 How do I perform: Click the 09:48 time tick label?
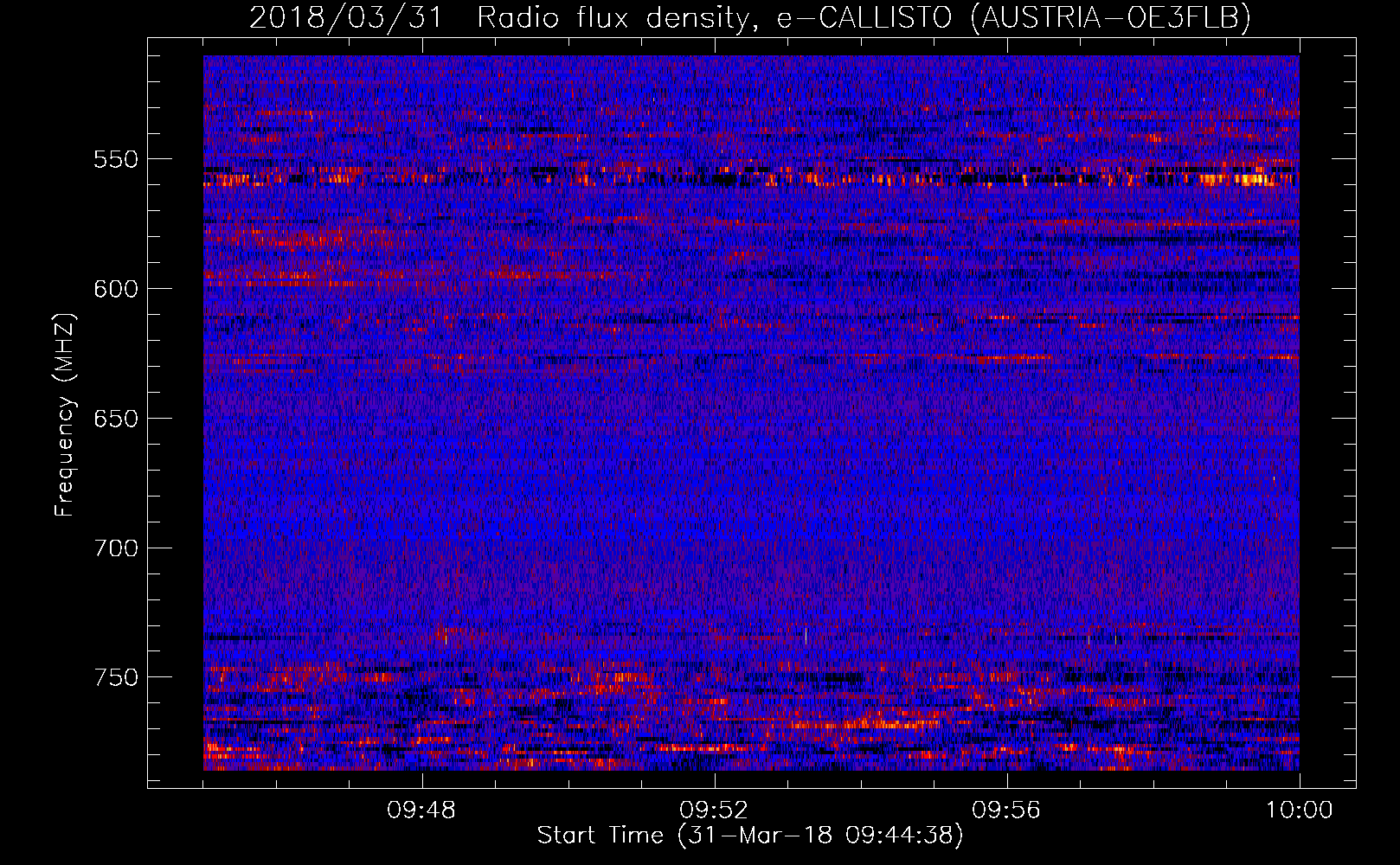421,811
